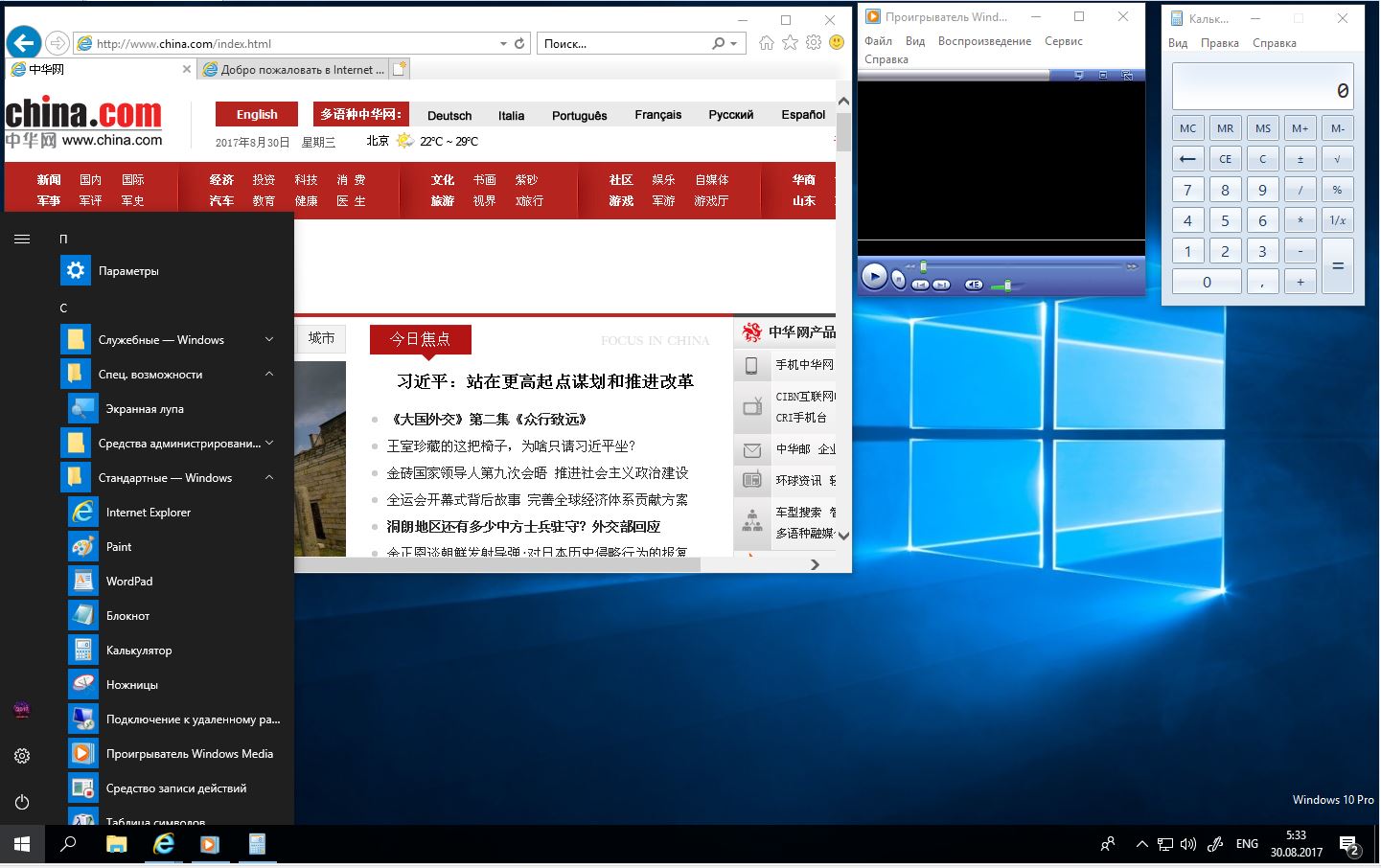1381x868 pixels.
Task: Open IE search provider dropdown arrow
Action: coord(734,44)
